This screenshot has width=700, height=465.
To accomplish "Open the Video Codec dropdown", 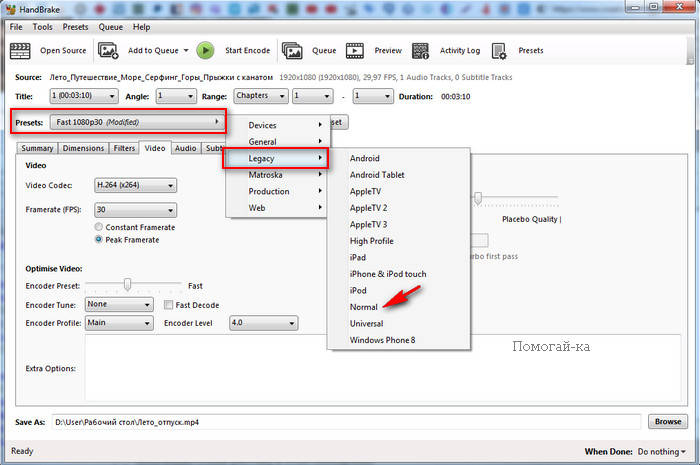I will point(135,185).
